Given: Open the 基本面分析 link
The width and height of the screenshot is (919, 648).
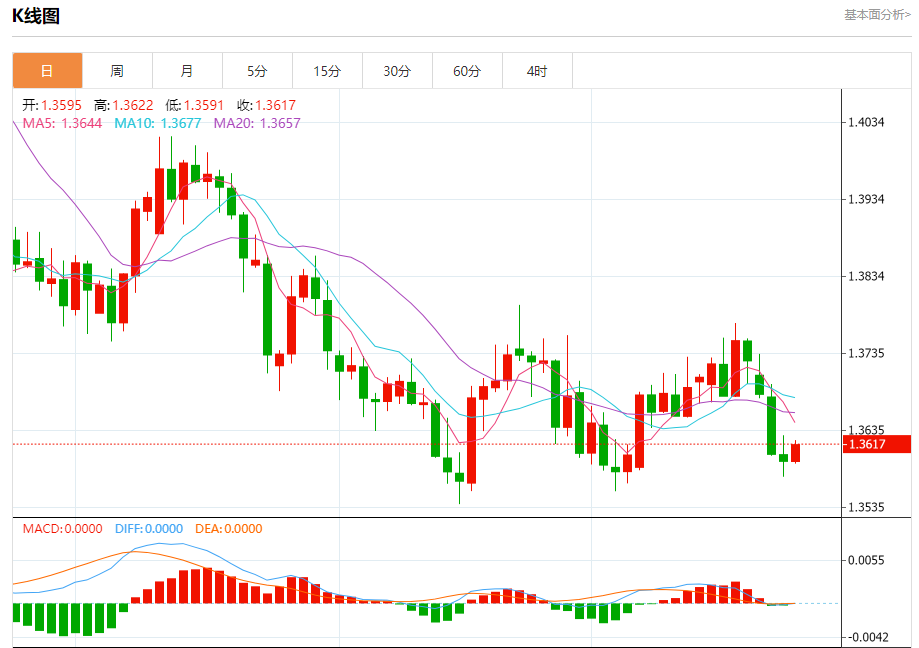Looking at the screenshot, I should click(877, 15).
